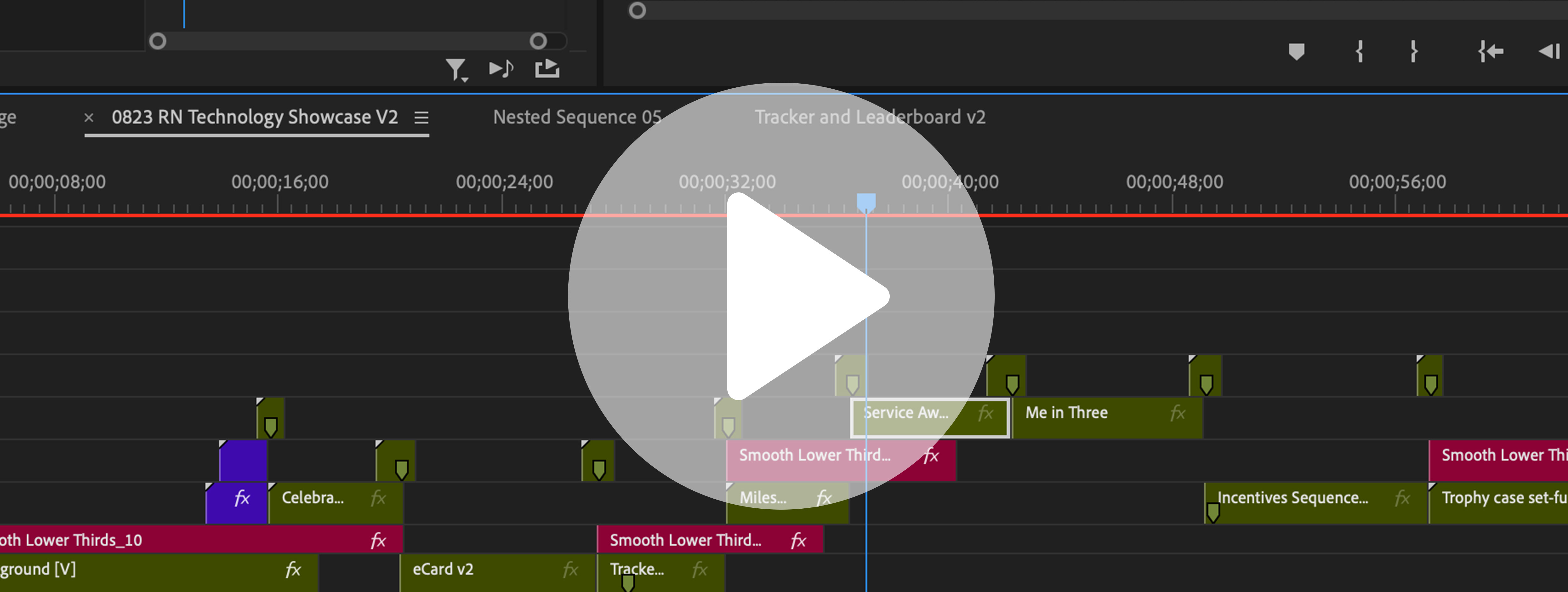Click the ruler at timecode 00;00;24;00

(504, 181)
